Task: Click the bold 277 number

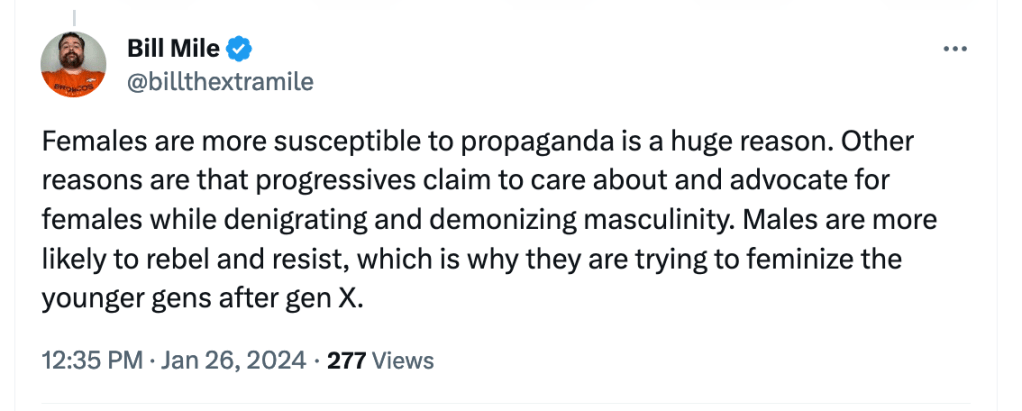Action: tap(345, 359)
